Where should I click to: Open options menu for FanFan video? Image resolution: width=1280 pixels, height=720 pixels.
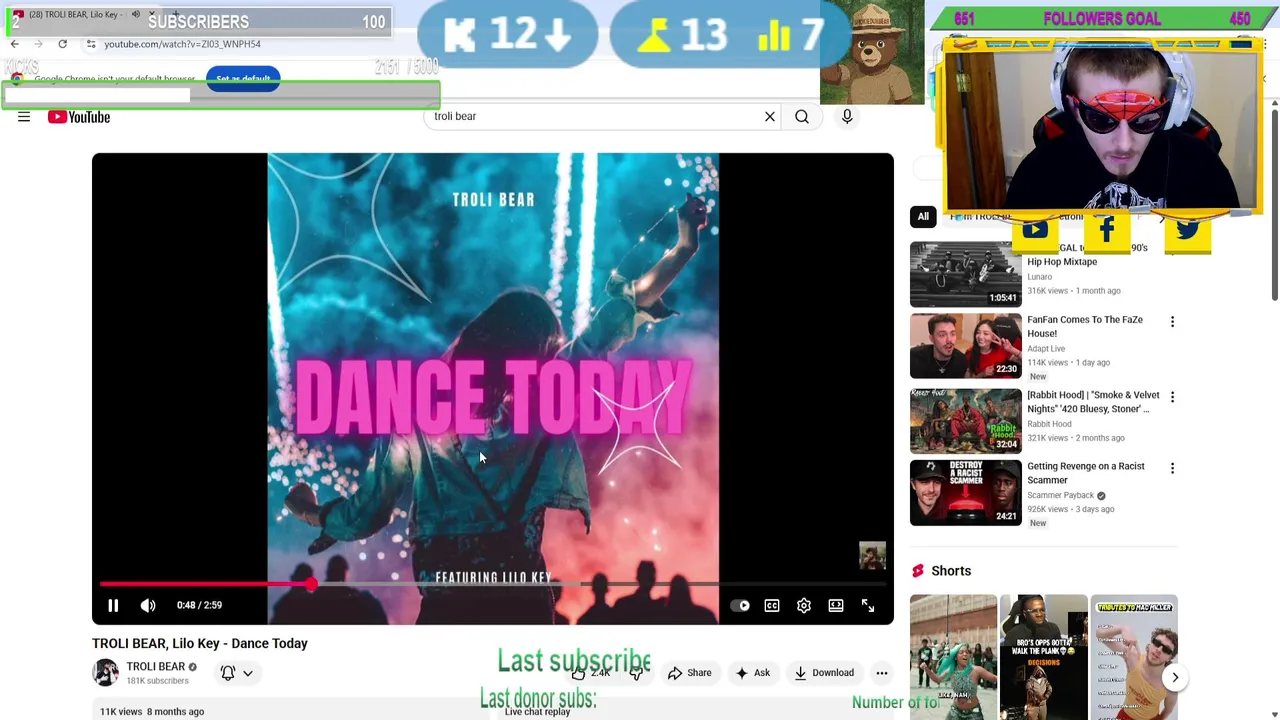(x=1172, y=322)
